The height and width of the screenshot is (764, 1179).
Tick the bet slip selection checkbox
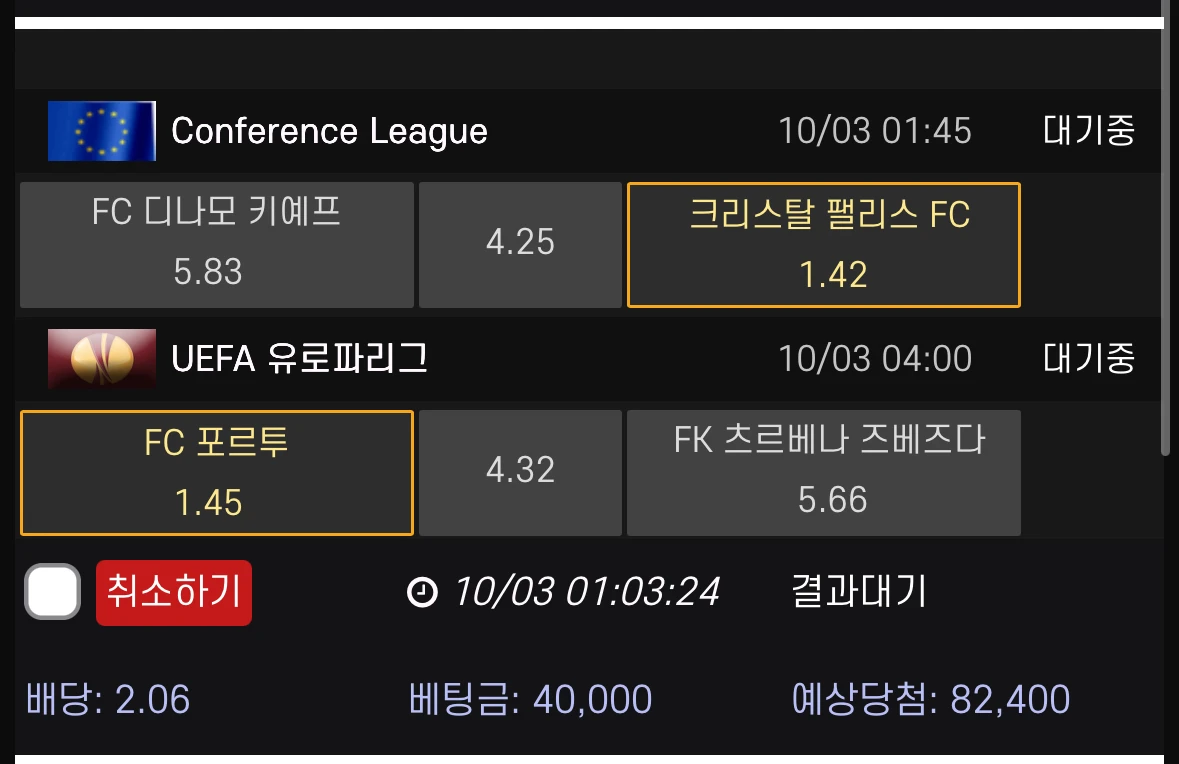point(52,592)
